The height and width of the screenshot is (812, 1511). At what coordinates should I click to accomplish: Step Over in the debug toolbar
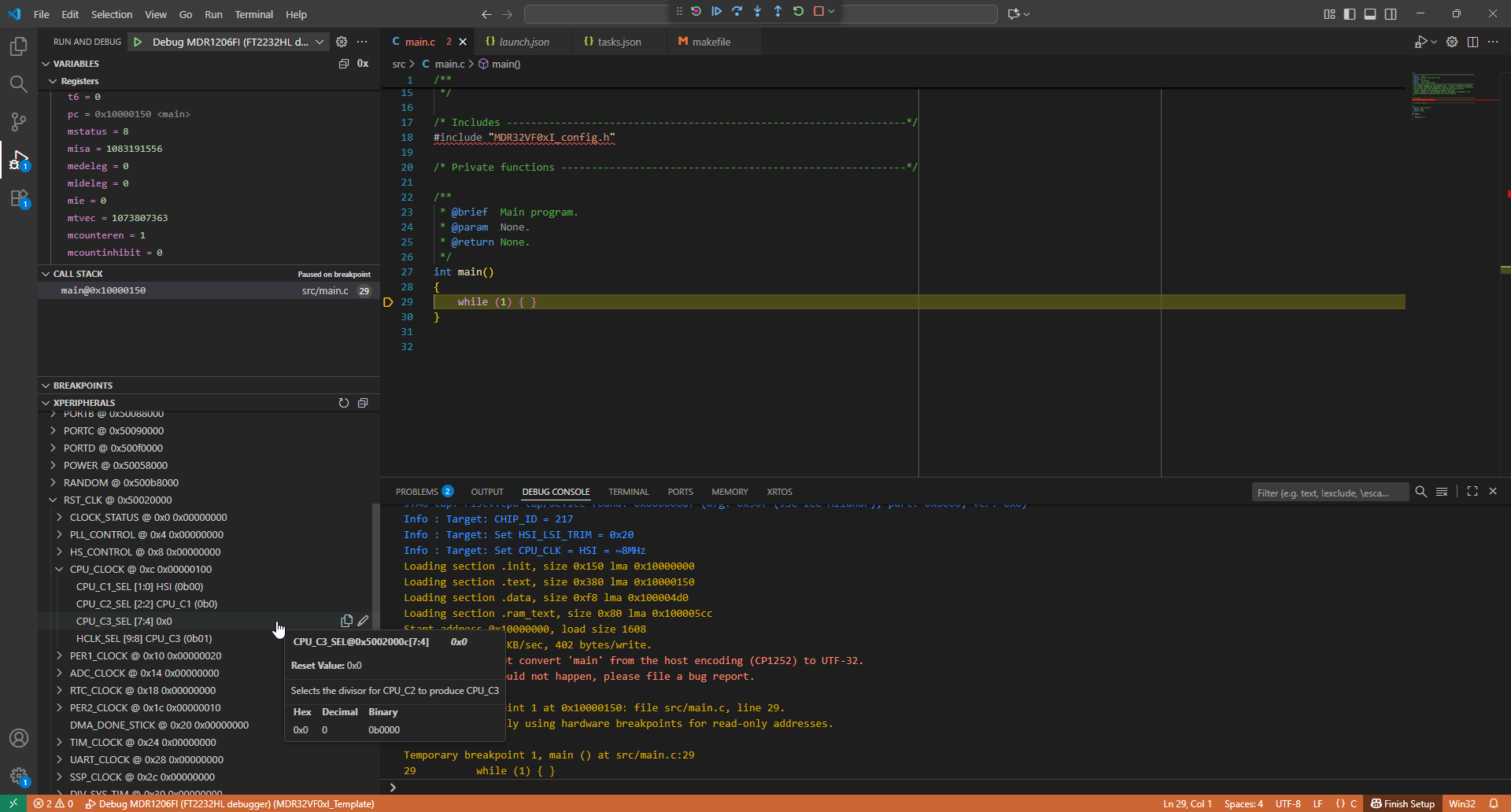coord(737,12)
